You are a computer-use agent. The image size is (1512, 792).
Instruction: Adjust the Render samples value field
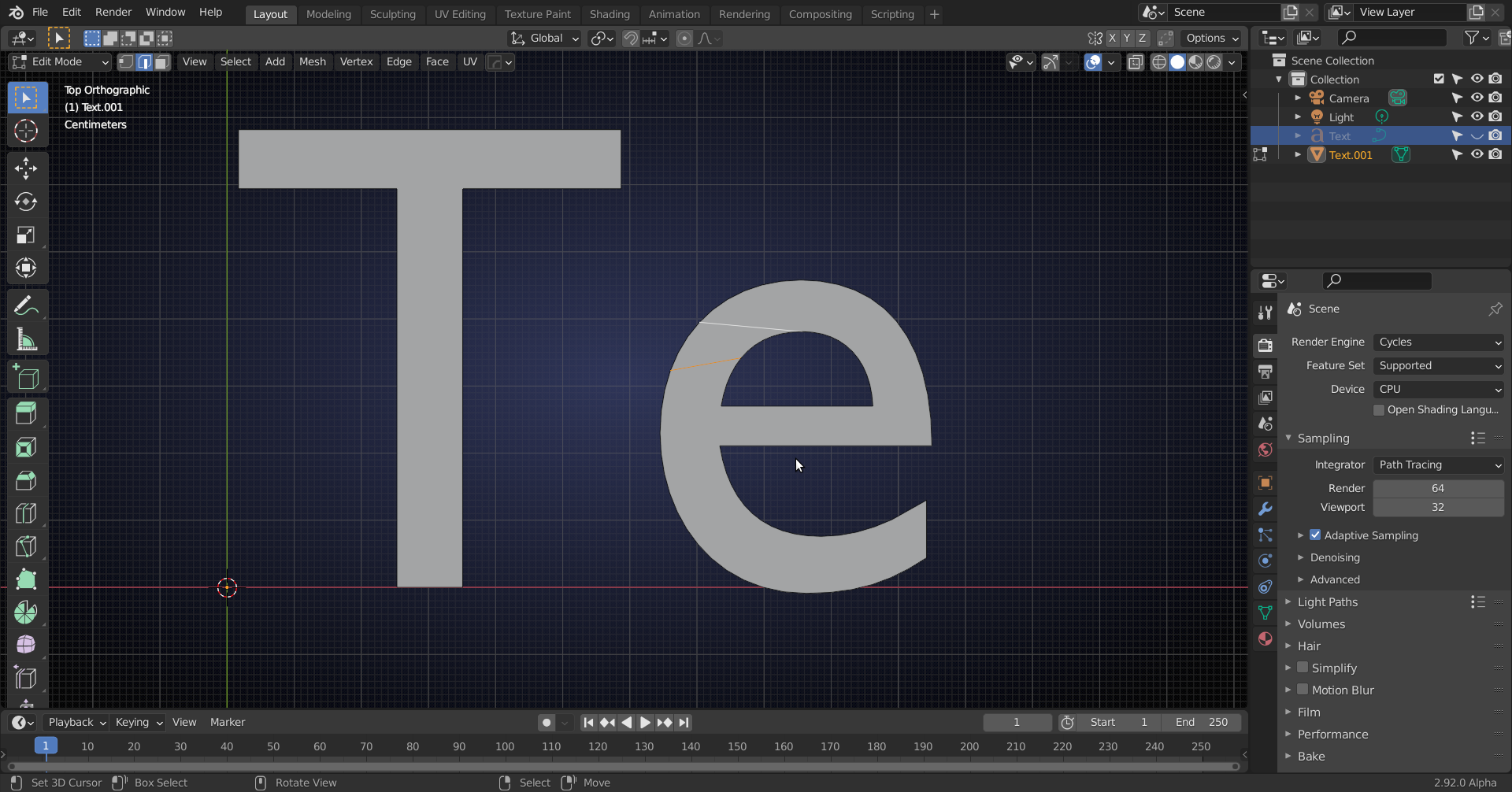1437,489
